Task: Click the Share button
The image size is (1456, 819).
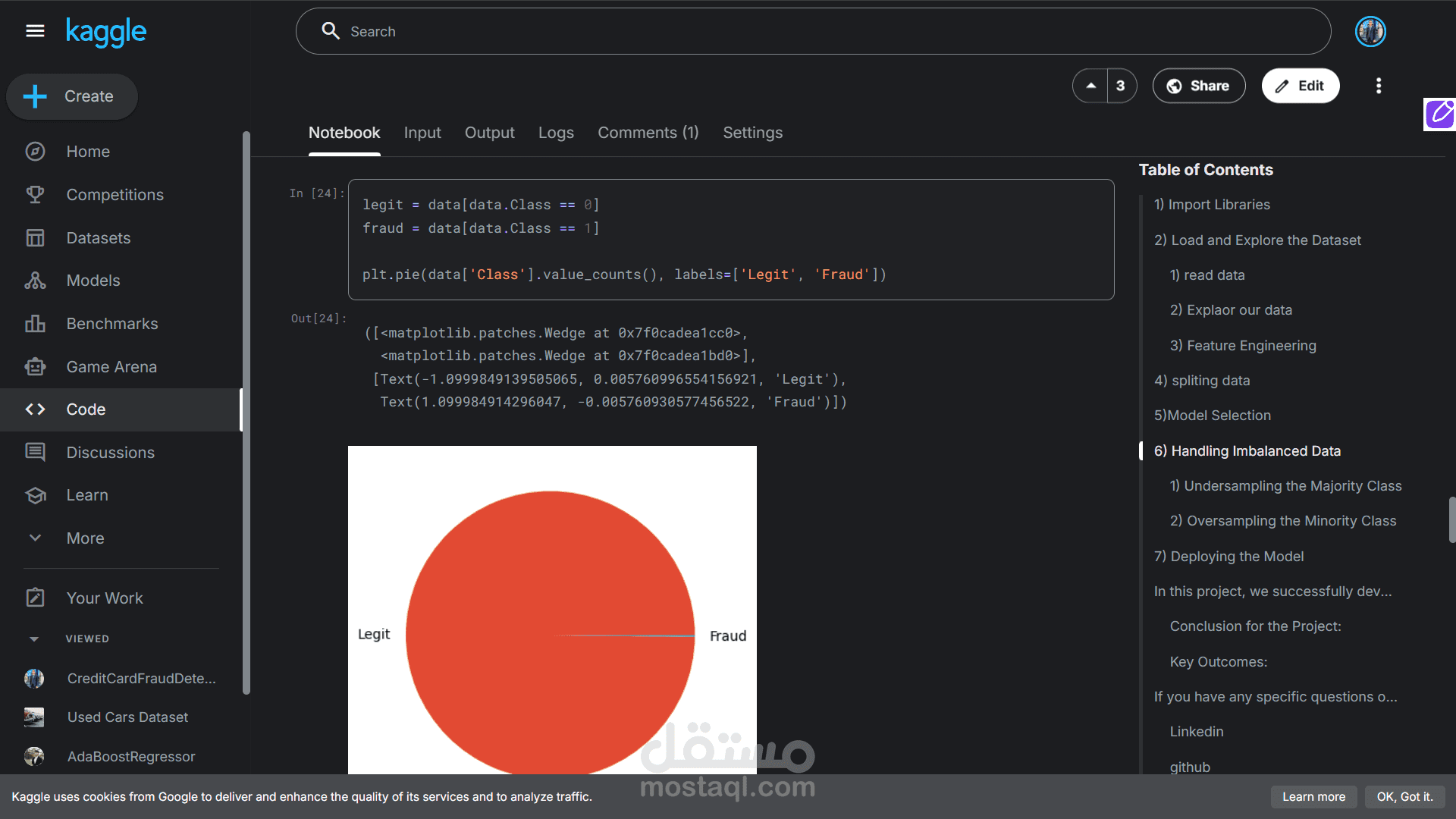Action: [1198, 86]
